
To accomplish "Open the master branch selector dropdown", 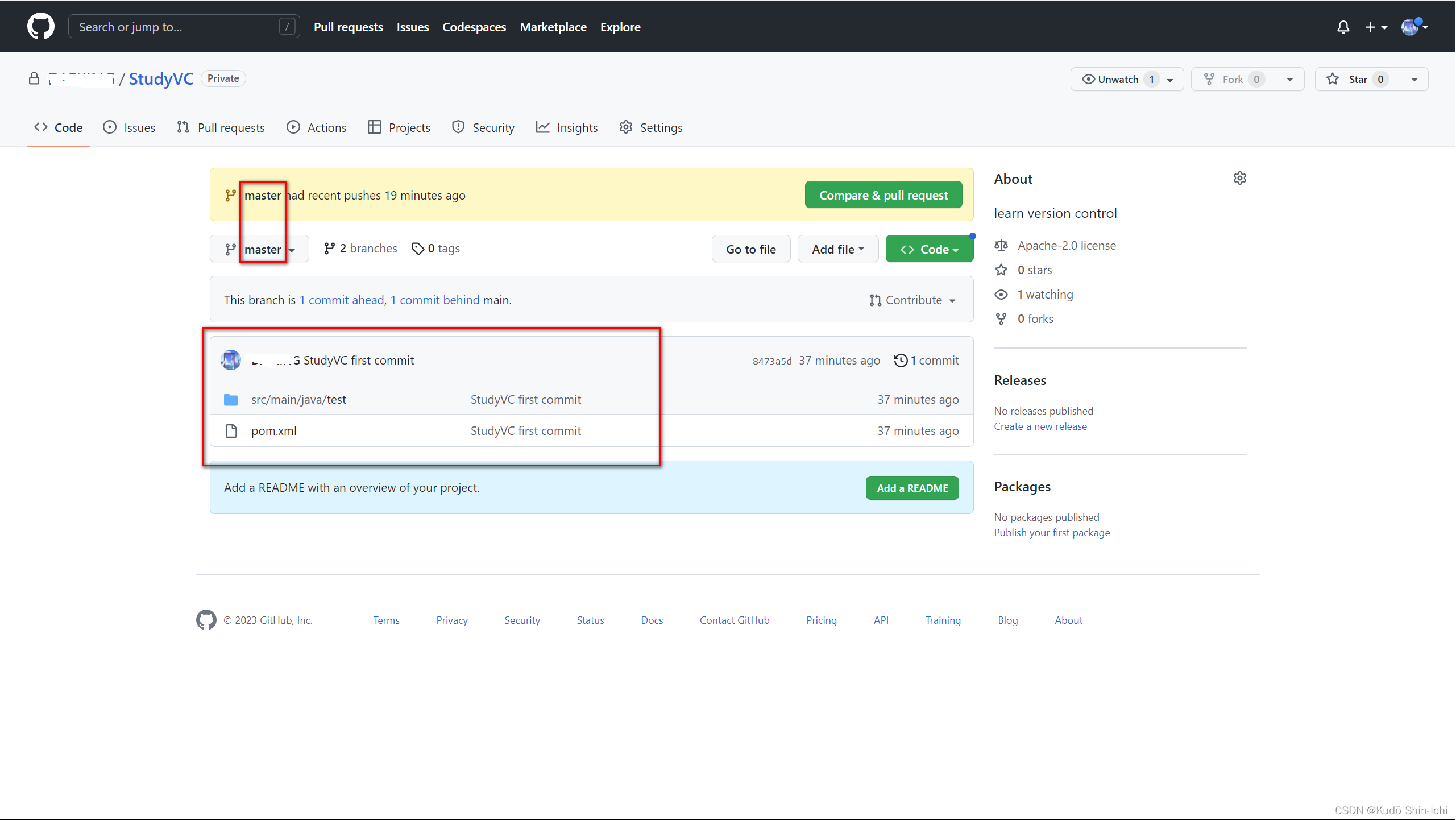I will point(259,249).
